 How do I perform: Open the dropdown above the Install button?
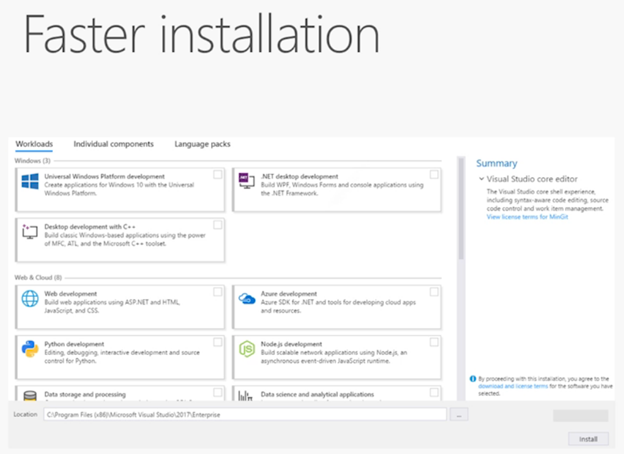[x=580, y=416]
